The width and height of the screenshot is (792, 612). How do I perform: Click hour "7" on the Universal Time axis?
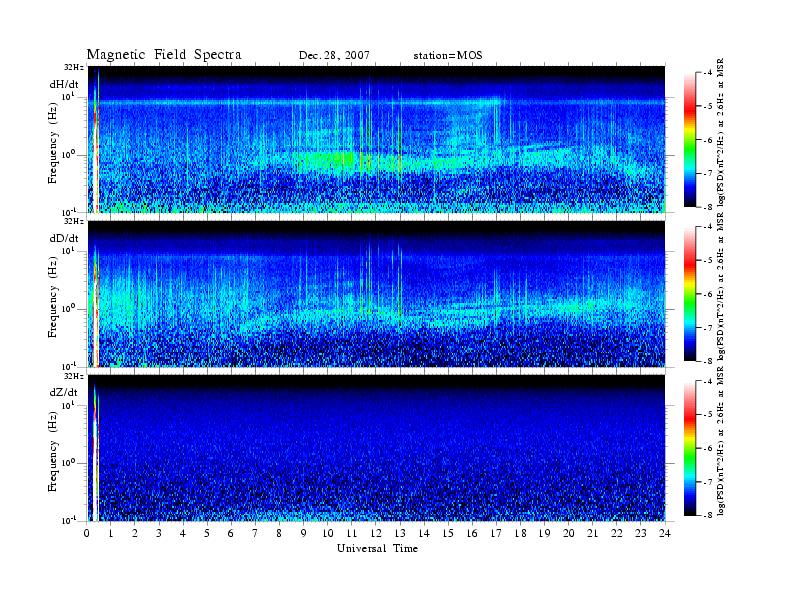pos(255,534)
